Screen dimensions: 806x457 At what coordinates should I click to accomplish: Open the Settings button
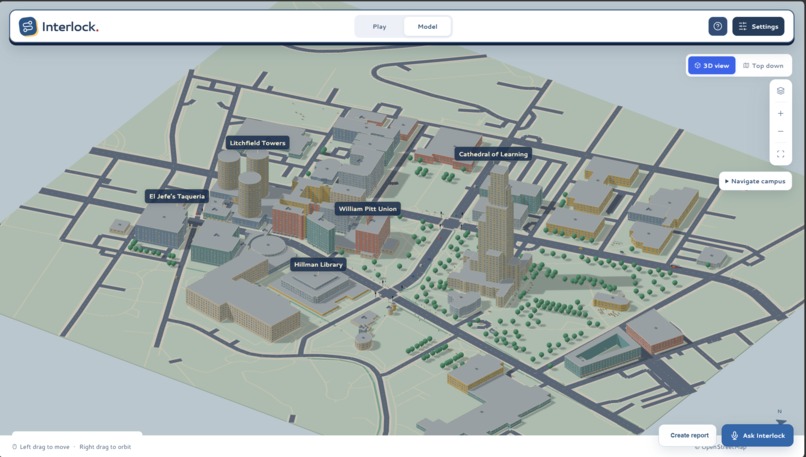758,26
